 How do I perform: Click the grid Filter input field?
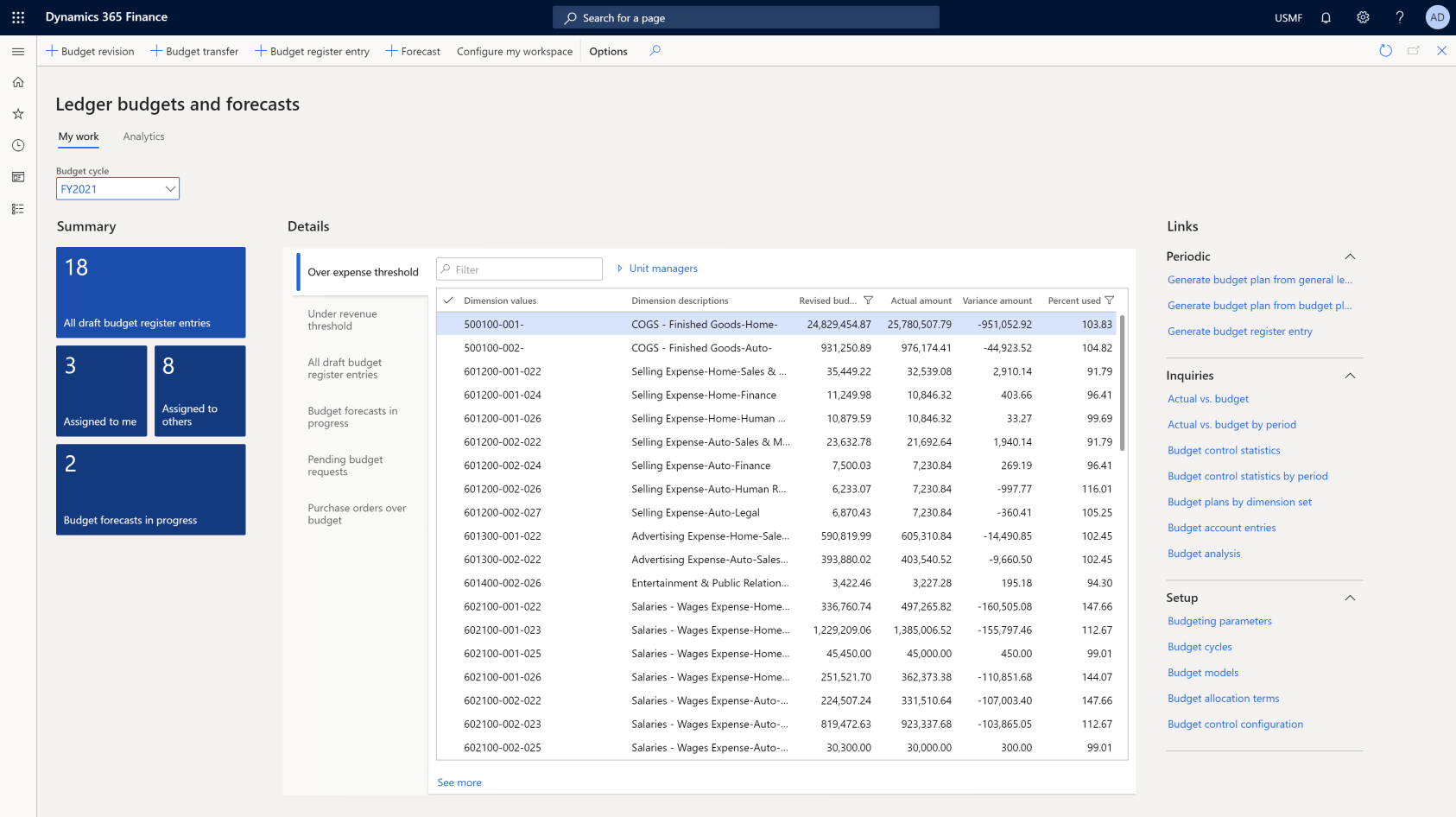pyautogui.click(x=520, y=269)
